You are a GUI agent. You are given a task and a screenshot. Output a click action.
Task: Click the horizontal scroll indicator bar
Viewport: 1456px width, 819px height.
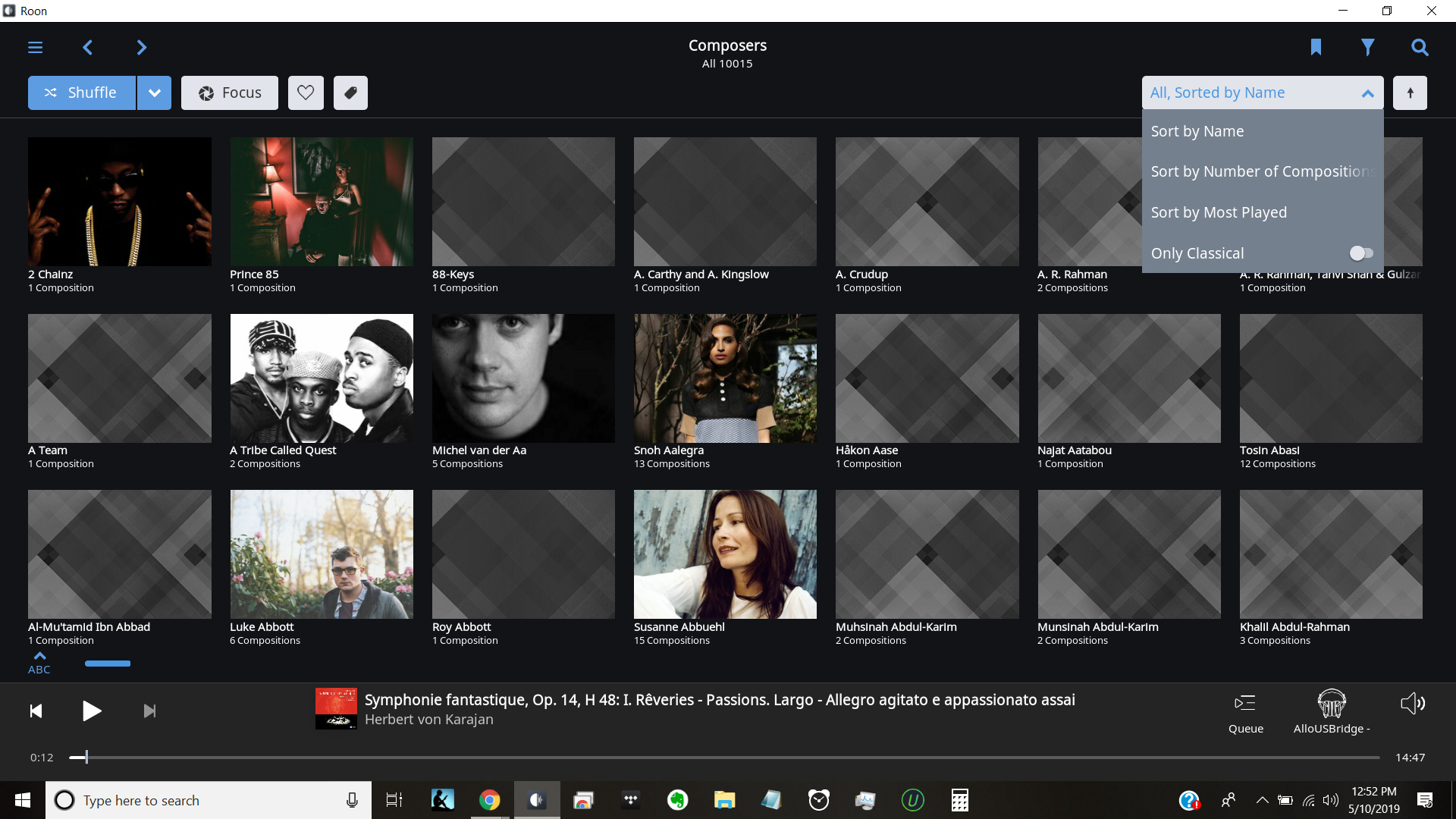pos(108,664)
